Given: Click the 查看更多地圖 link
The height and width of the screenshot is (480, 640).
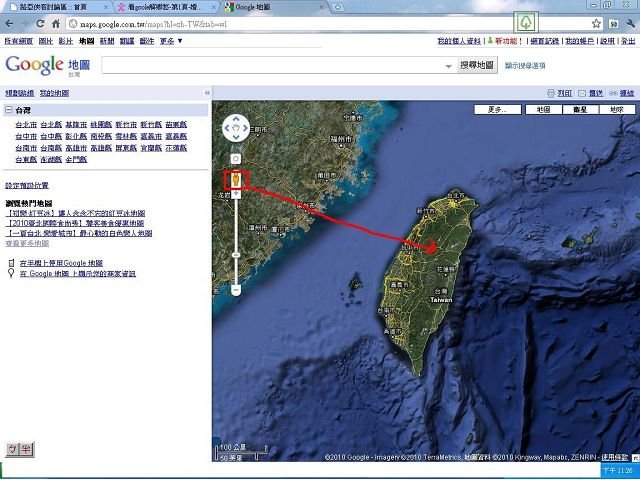Looking at the screenshot, I should pos(27,243).
